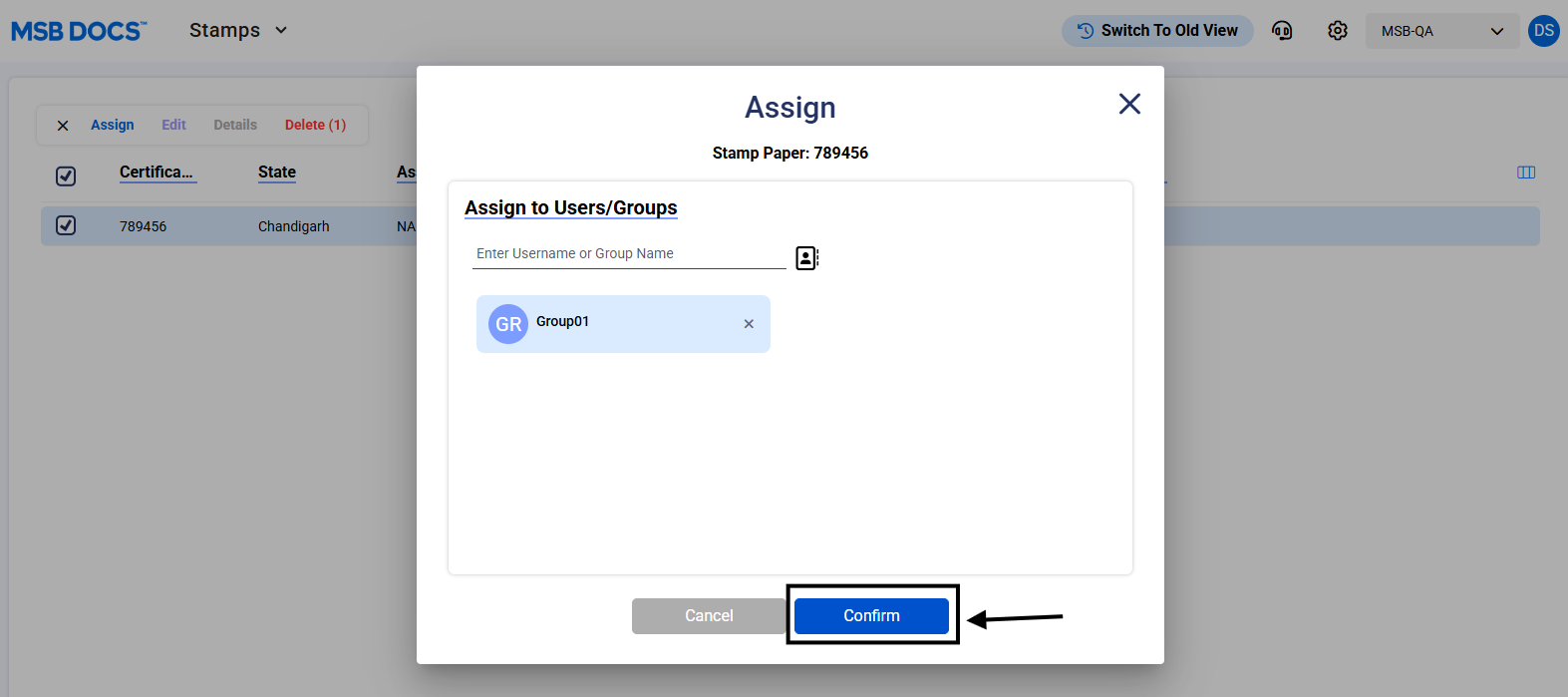Screen dimensions: 1568x697
Task: Close the Assign dialog
Action: tap(1128, 104)
